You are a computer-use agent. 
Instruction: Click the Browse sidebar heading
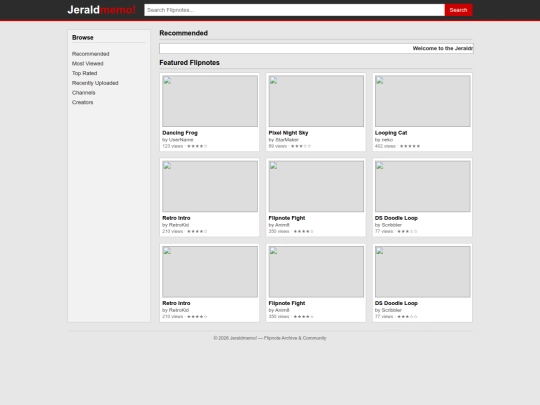pos(83,38)
